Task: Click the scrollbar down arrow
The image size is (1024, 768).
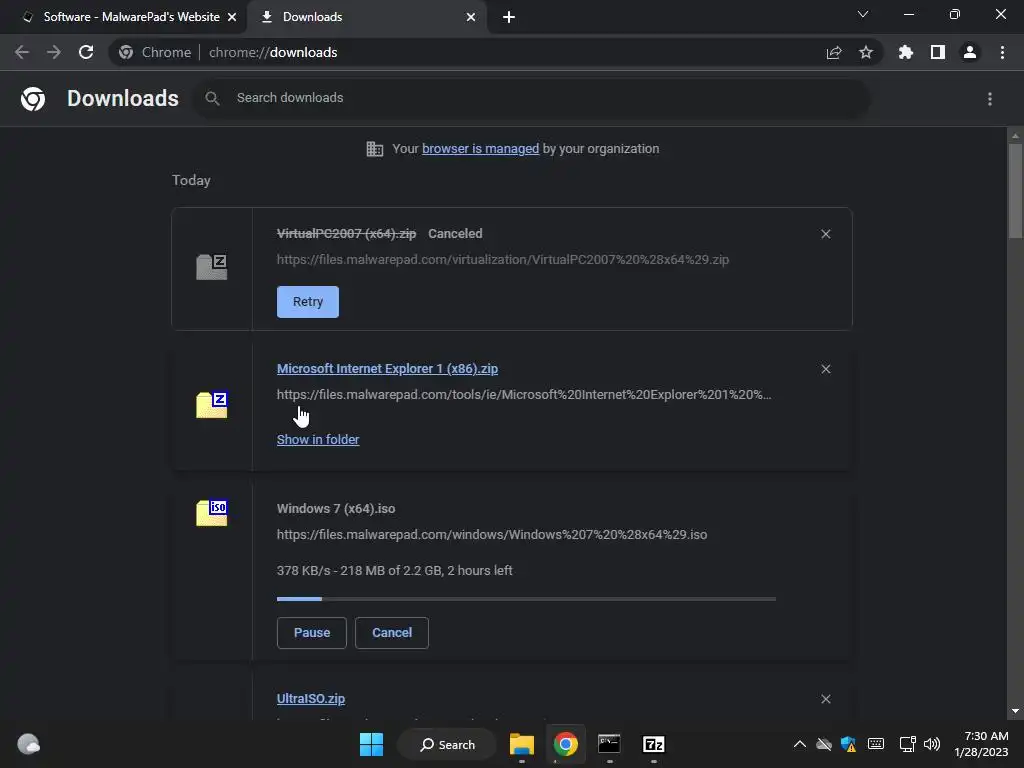Action: [1015, 711]
